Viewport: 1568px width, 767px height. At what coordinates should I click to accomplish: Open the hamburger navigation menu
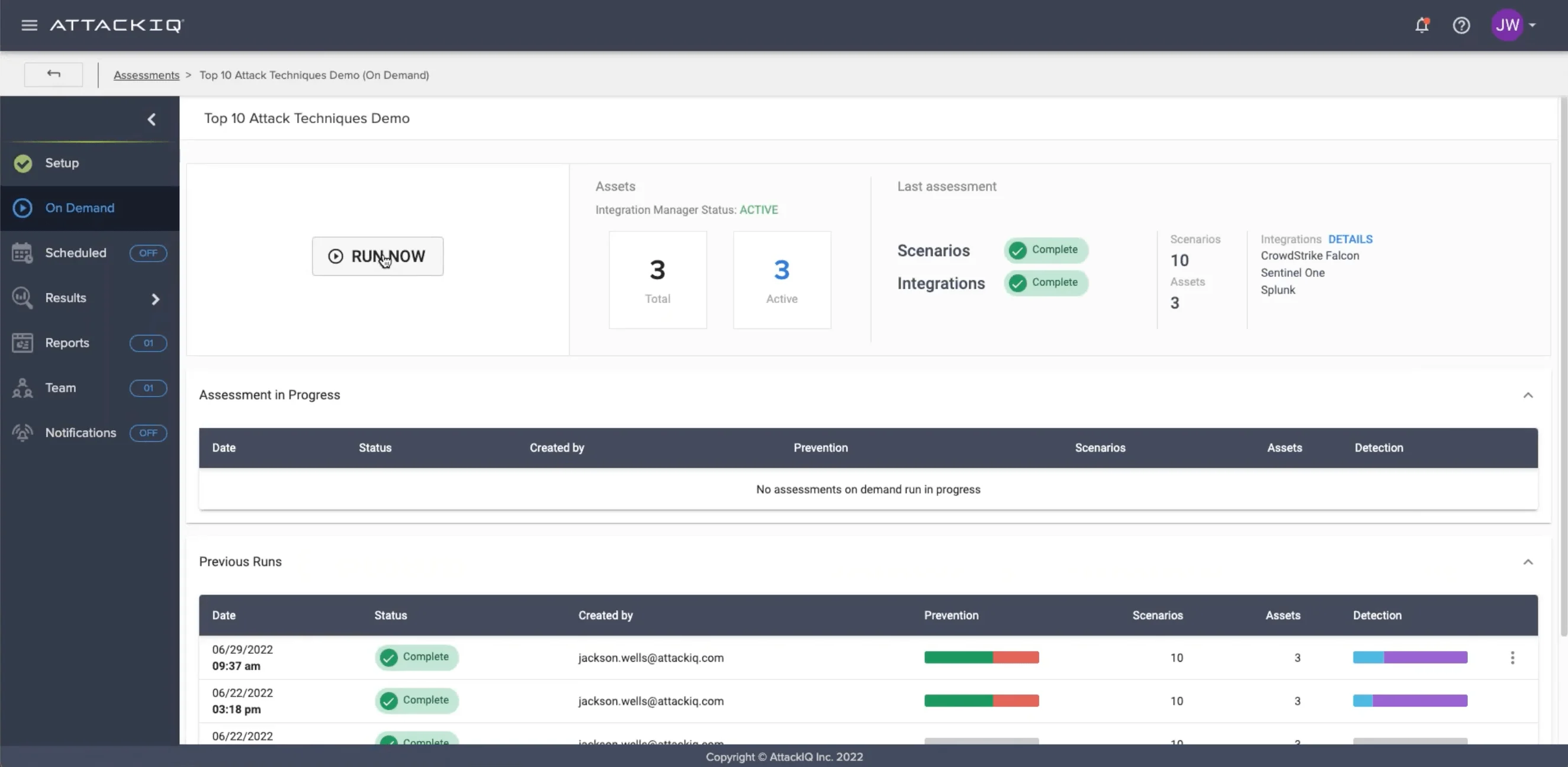click(29, 25)
